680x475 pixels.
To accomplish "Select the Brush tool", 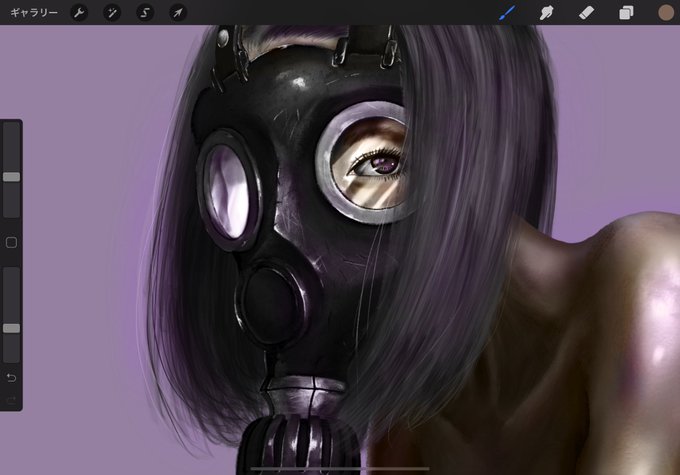I will 507,13.
